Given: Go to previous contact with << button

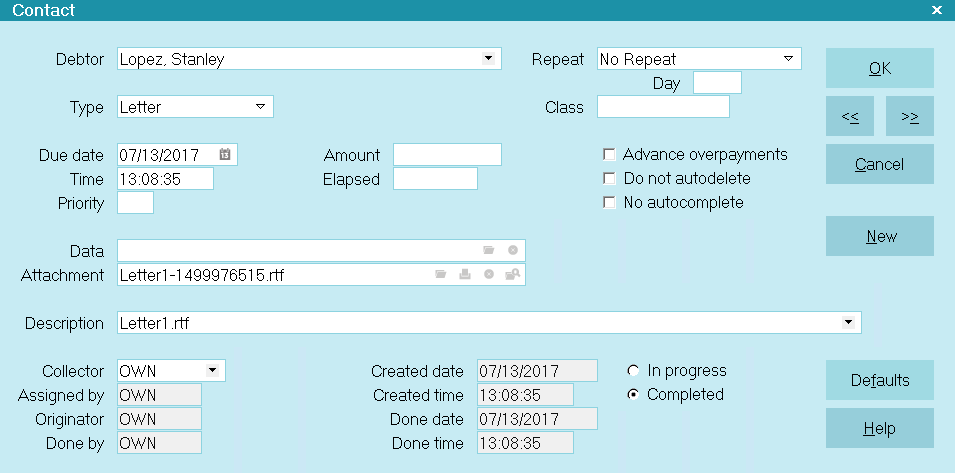Looking at the screenshot, I should pyautogui.click(x=850, y=116).
